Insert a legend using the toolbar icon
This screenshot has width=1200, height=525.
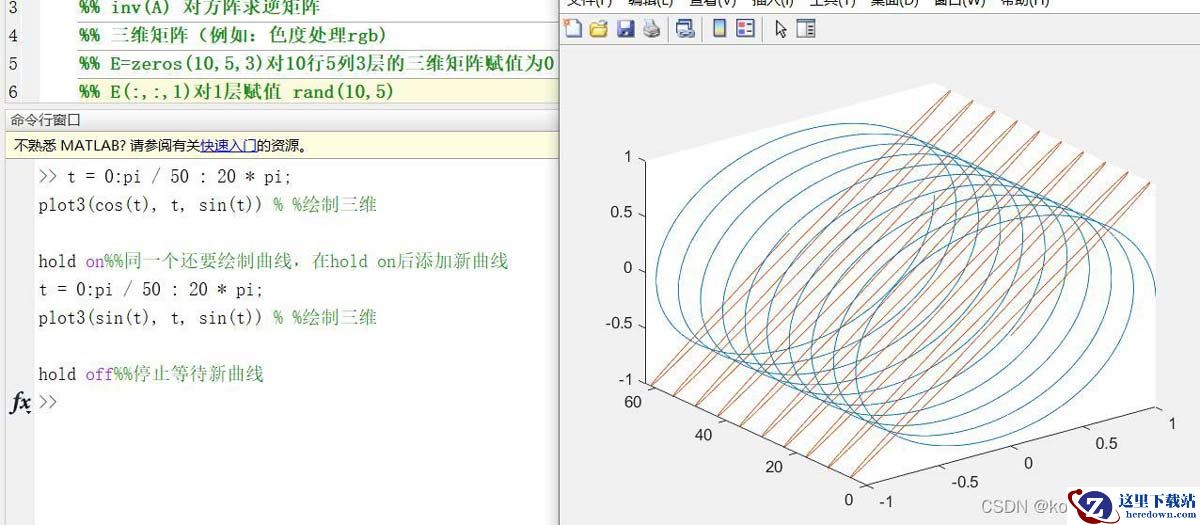745,28
